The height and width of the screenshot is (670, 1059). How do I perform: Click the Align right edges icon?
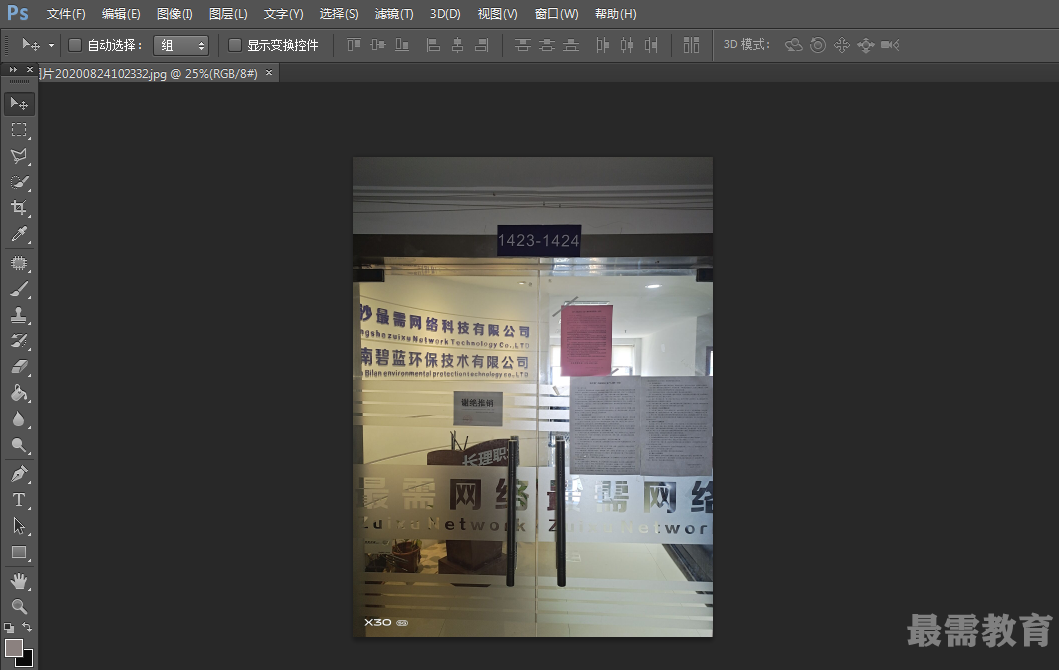point(482,45)
